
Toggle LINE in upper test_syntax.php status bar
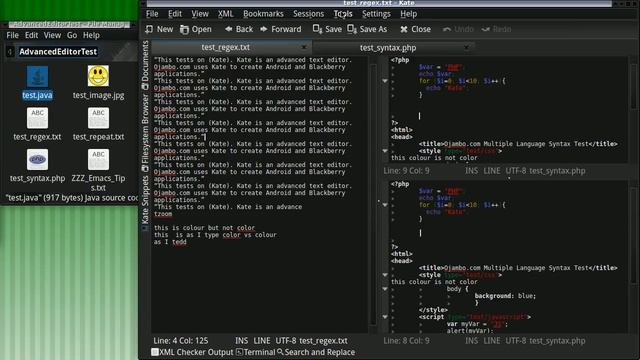[x=492, y=171]
